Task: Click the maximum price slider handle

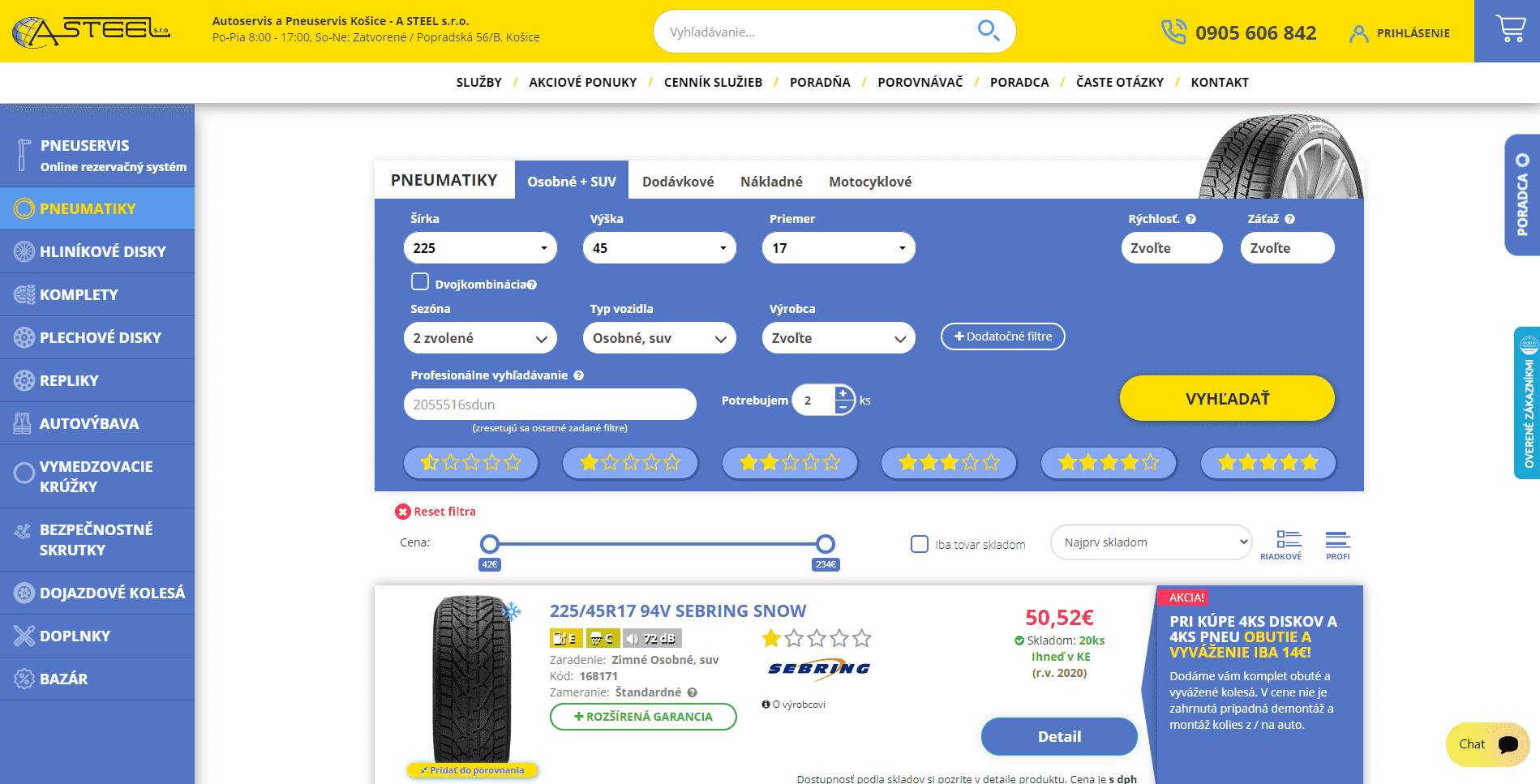Action: [825, 543]
